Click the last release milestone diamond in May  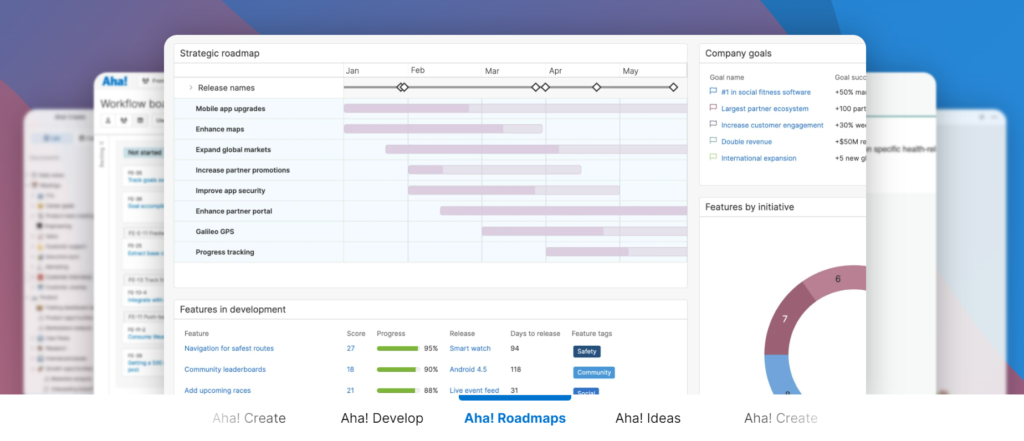pos(673,88)
